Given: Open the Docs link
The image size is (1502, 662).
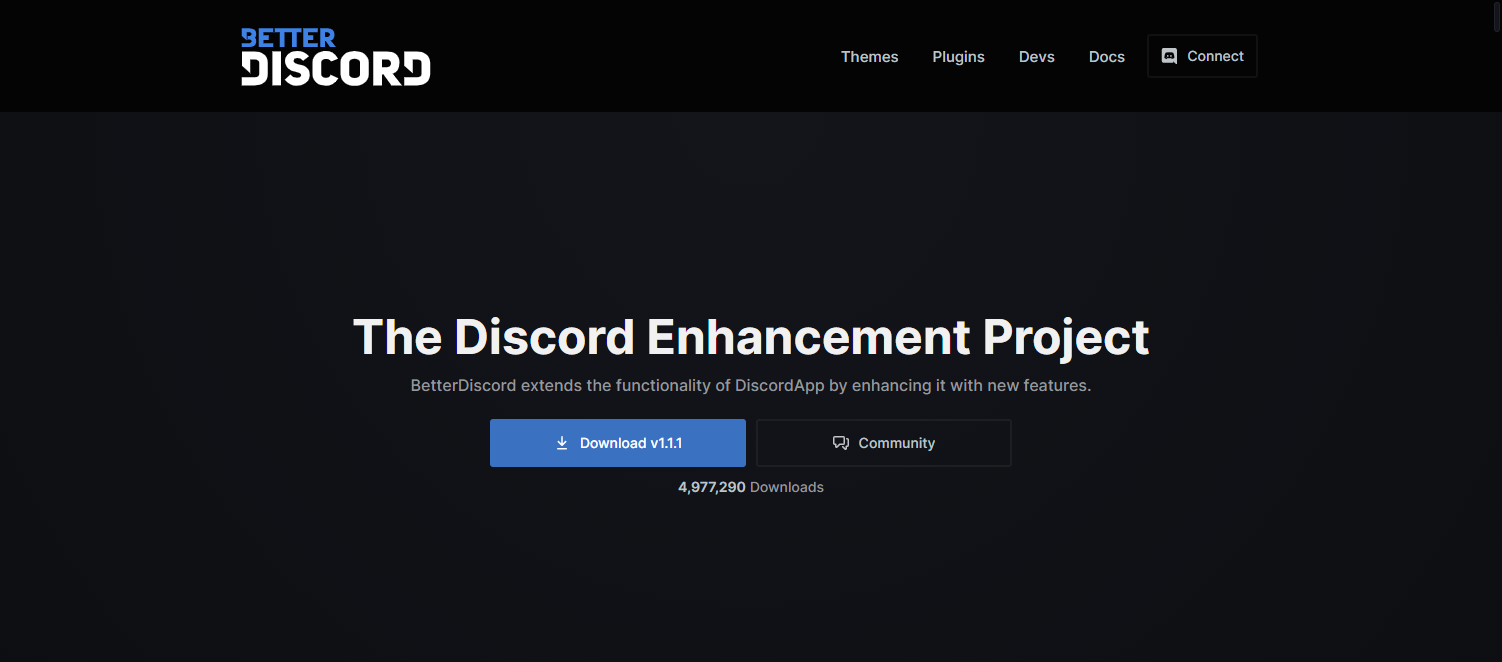Looking at the screenshot, I should [x=1106, y=57].
